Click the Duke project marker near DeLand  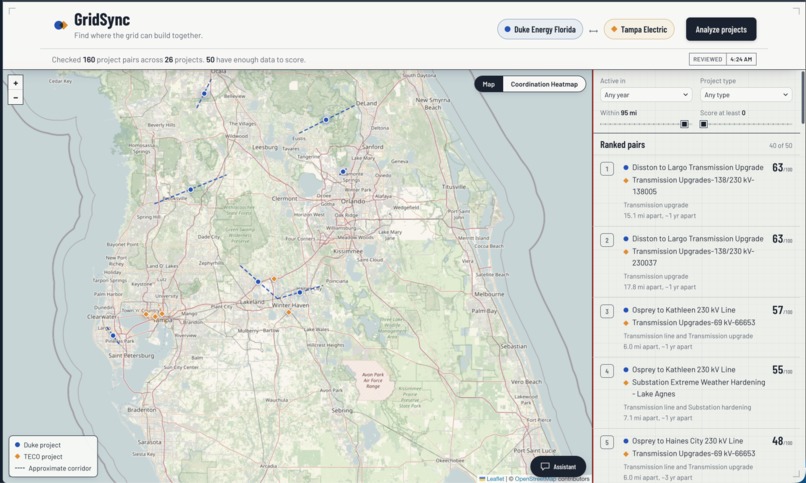[x=326, y=120]
